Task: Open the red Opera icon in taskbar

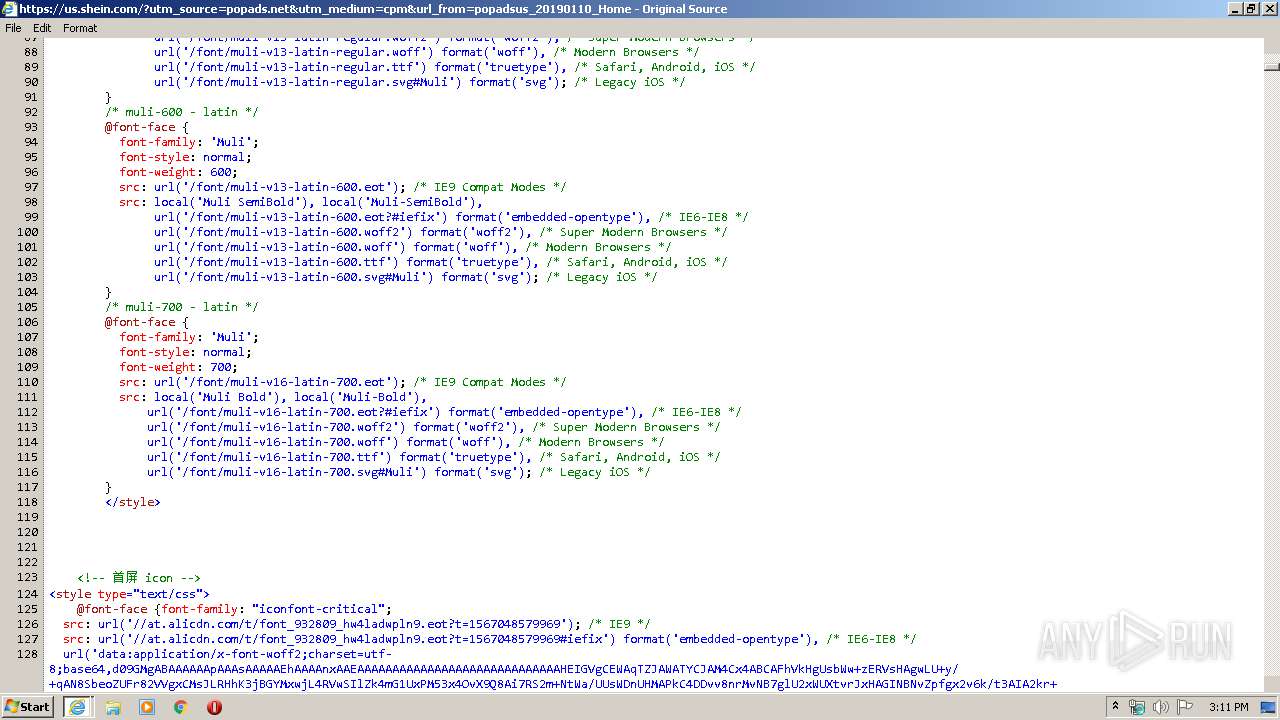Action: [x=214, y=707]
